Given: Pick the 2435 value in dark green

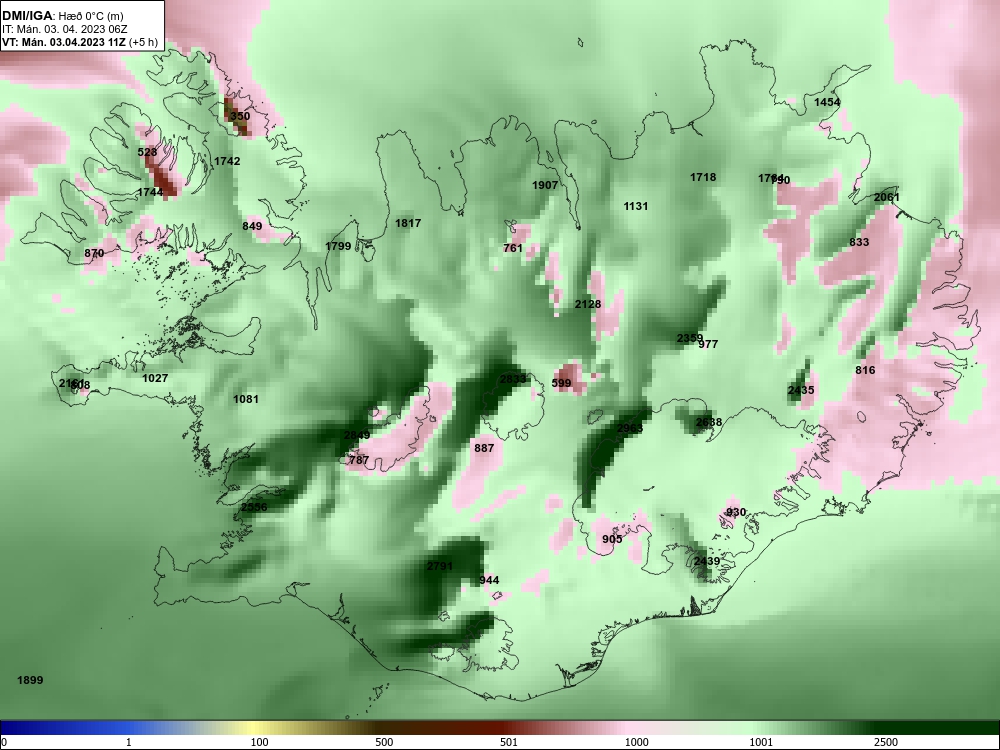Looking at the screenshot, I should 800,390.
